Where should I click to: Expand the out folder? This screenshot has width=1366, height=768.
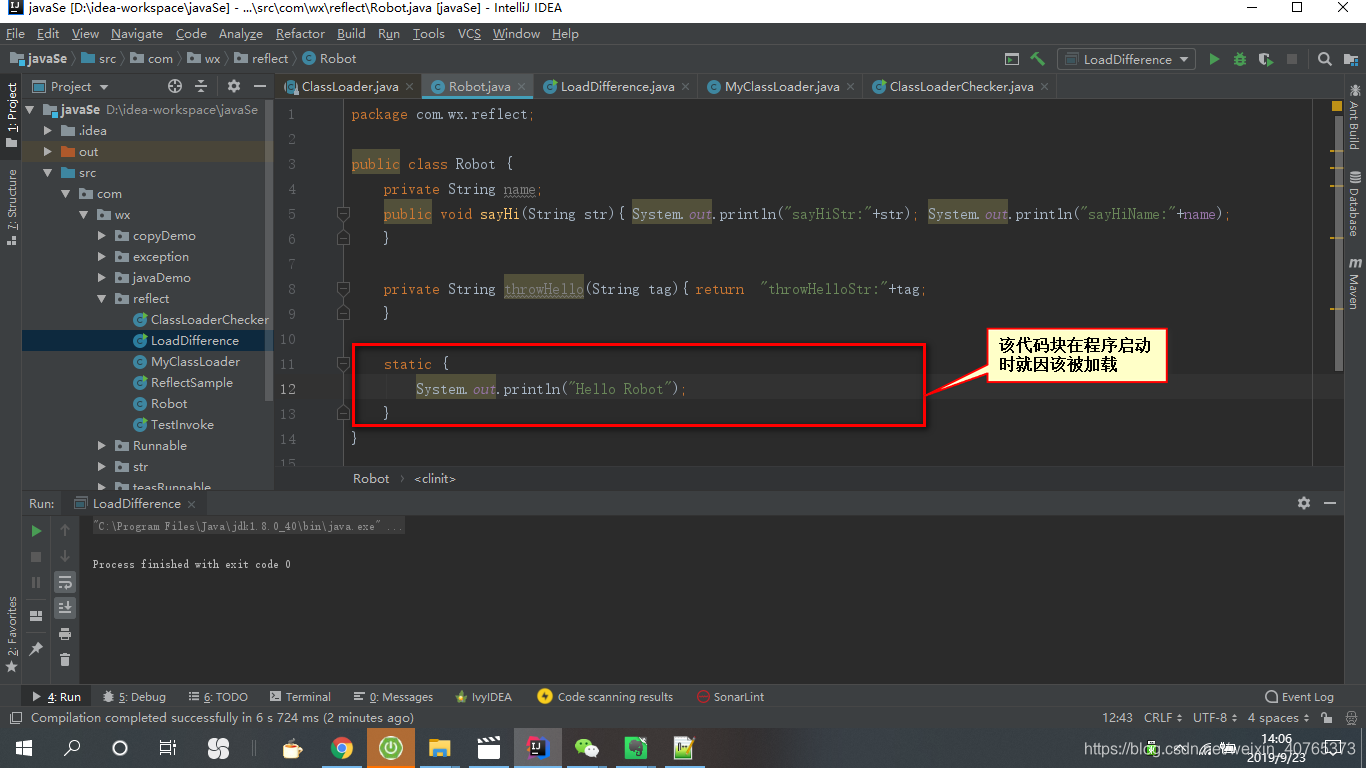coord(48,152)
